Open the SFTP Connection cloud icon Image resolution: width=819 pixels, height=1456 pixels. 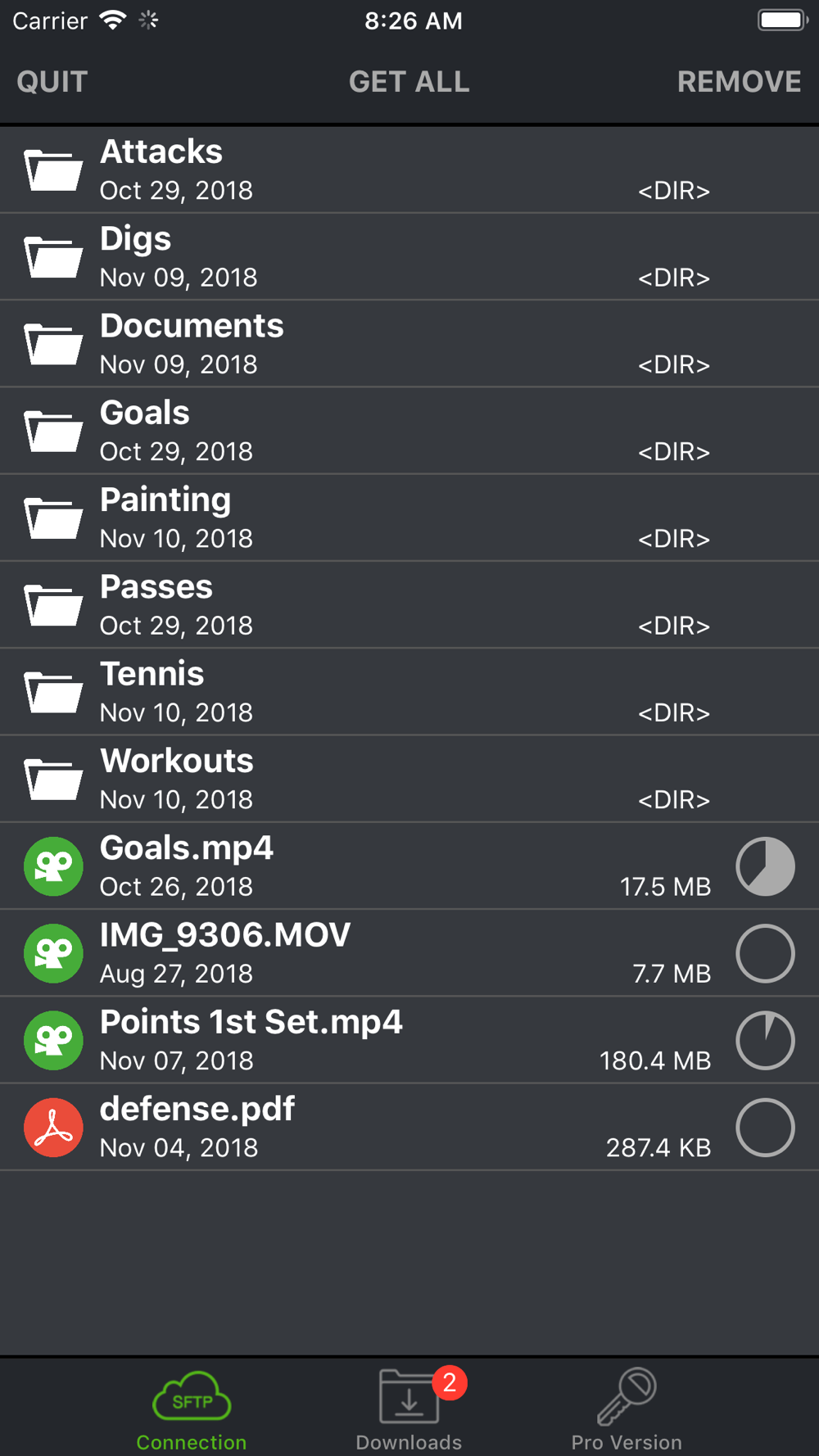192,1396
